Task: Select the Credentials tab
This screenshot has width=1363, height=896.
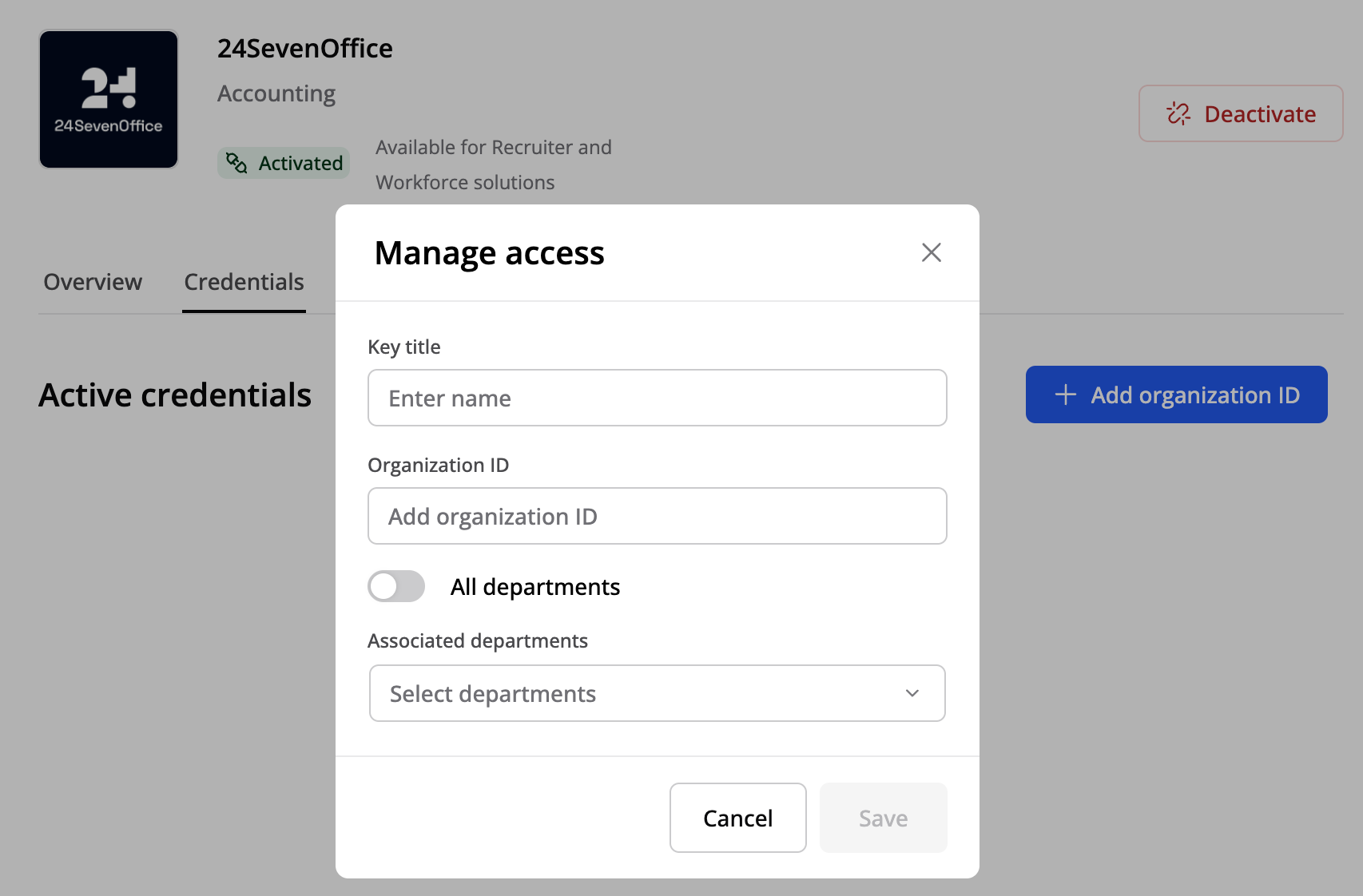Action: coord(244,282)
